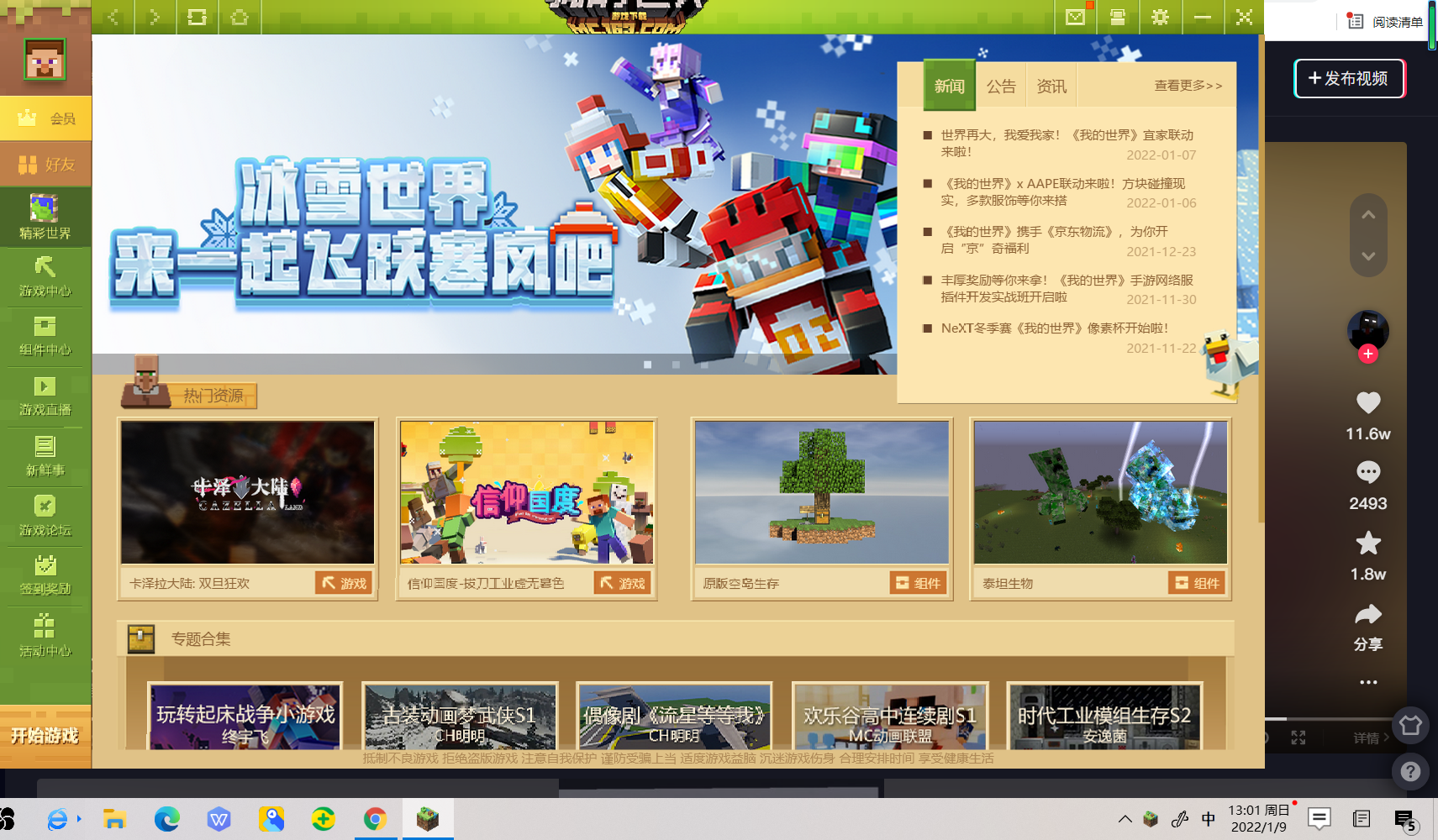The height and width of the screenshot is (840, 1438).
Task: Open 新鲜事 news feed
Action: pyautogui.click(x=45, y=457)
